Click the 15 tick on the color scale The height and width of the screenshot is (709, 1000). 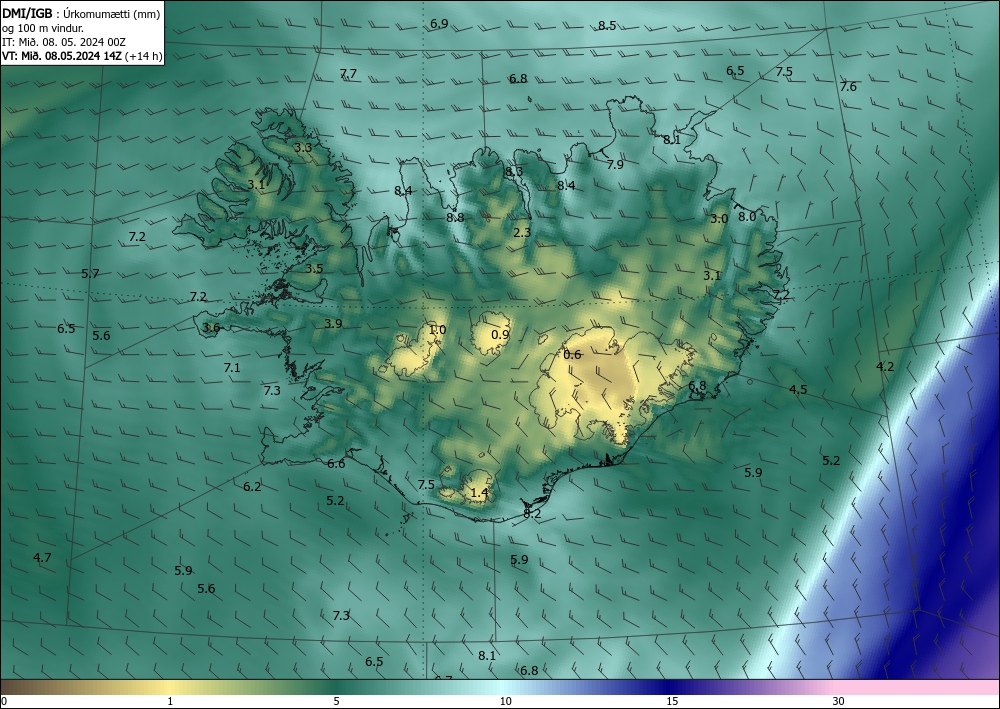click(672, 701)
